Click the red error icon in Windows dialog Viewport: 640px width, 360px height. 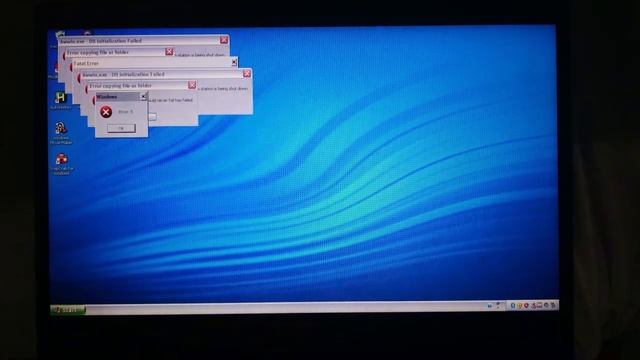tap(106, 112)
